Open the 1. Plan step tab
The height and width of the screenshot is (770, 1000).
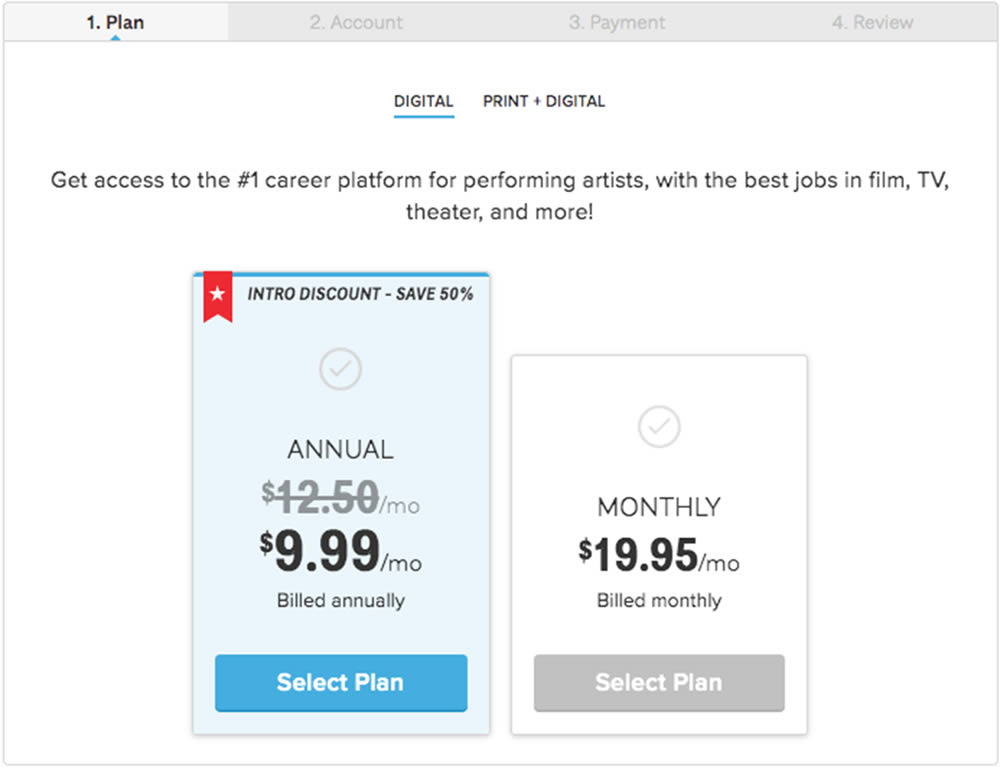tap(115, 22)
